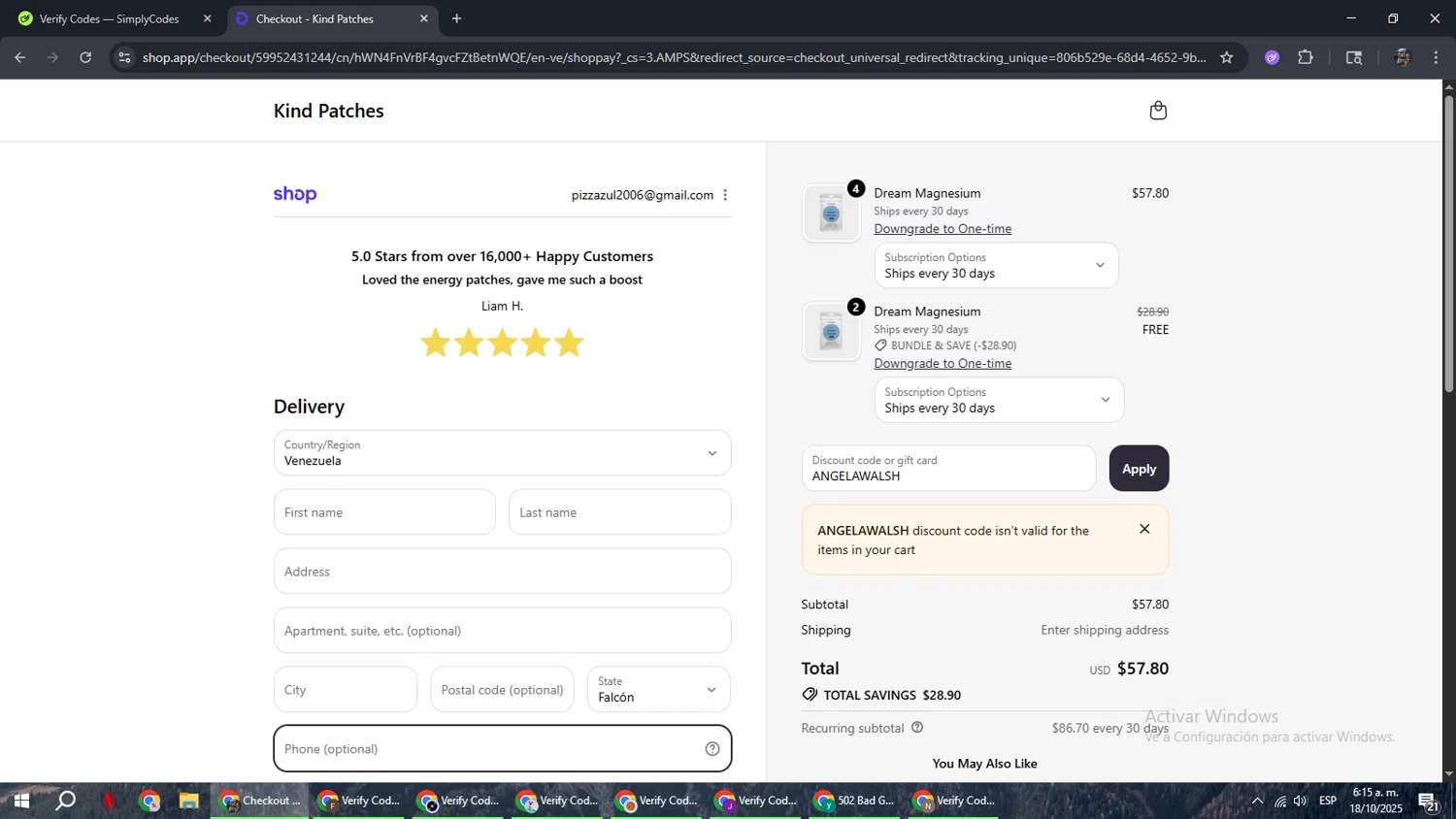
Task: Open the State dropdown showing Falcón
Action: tap(658, 689)
